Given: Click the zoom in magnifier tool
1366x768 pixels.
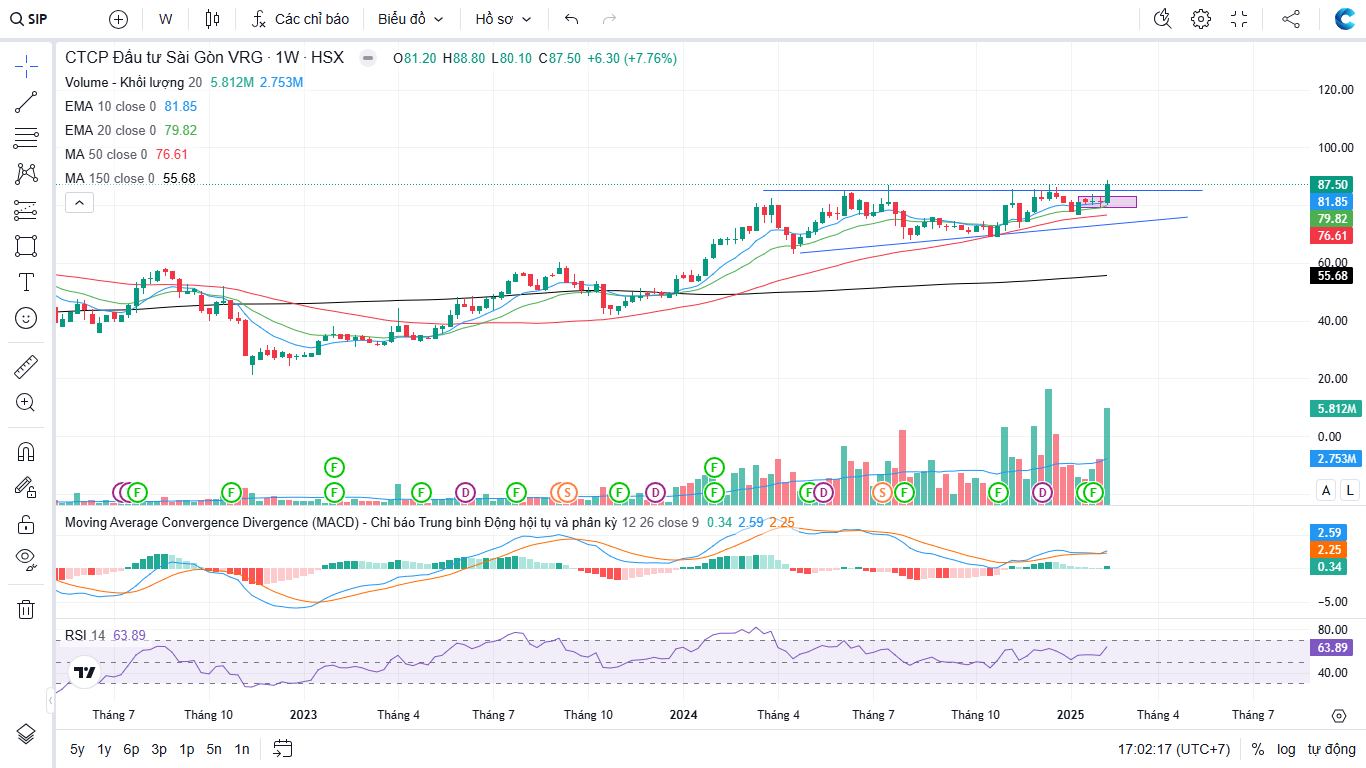Looking at the screenshot, I should point(26,403).
